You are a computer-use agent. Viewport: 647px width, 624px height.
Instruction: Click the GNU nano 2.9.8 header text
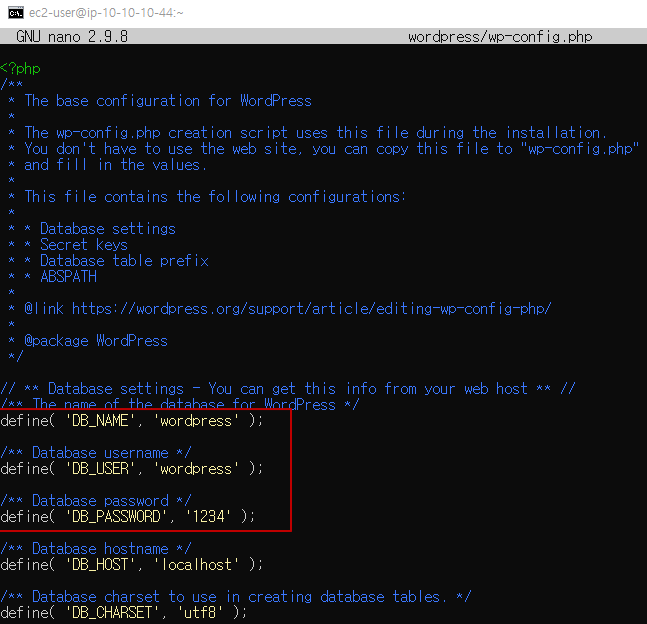click(72, 37)
